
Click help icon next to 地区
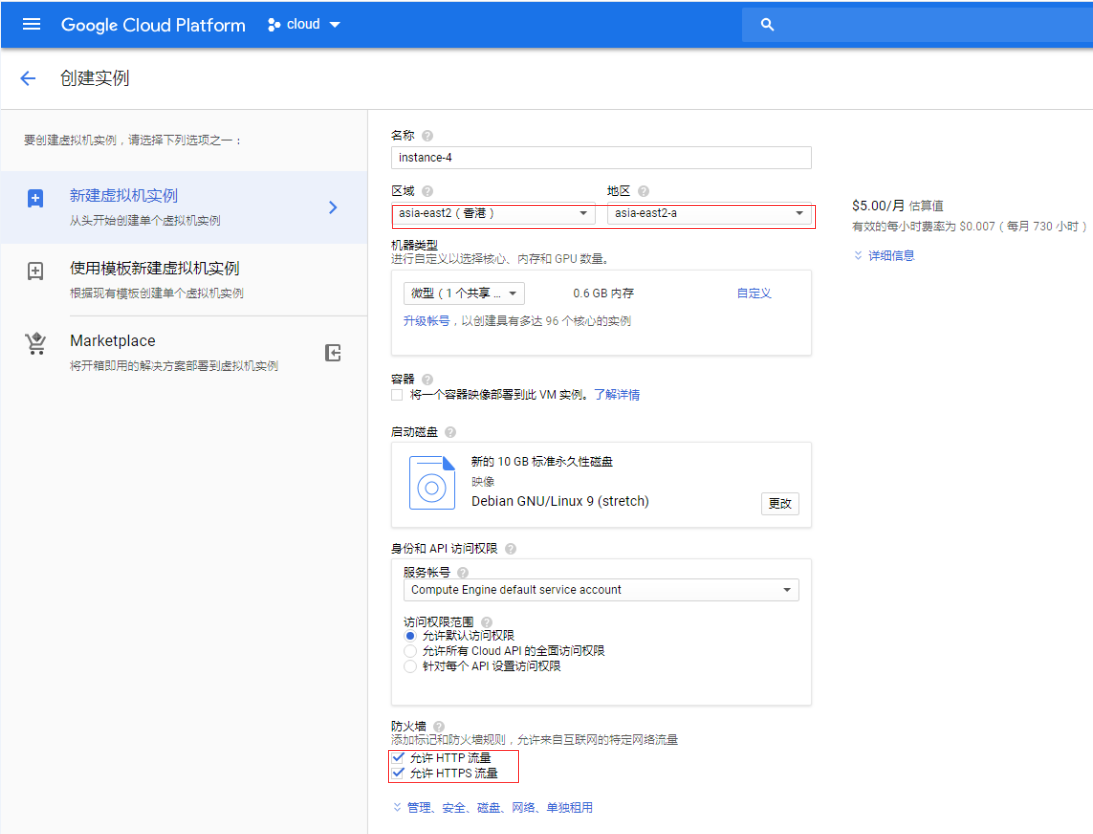(643, 191)
